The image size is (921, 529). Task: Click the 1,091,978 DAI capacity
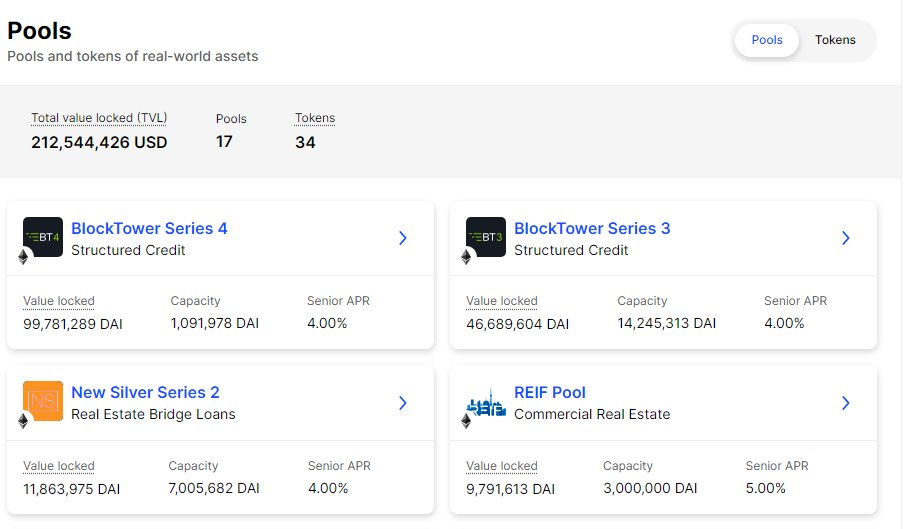[214, 324]
